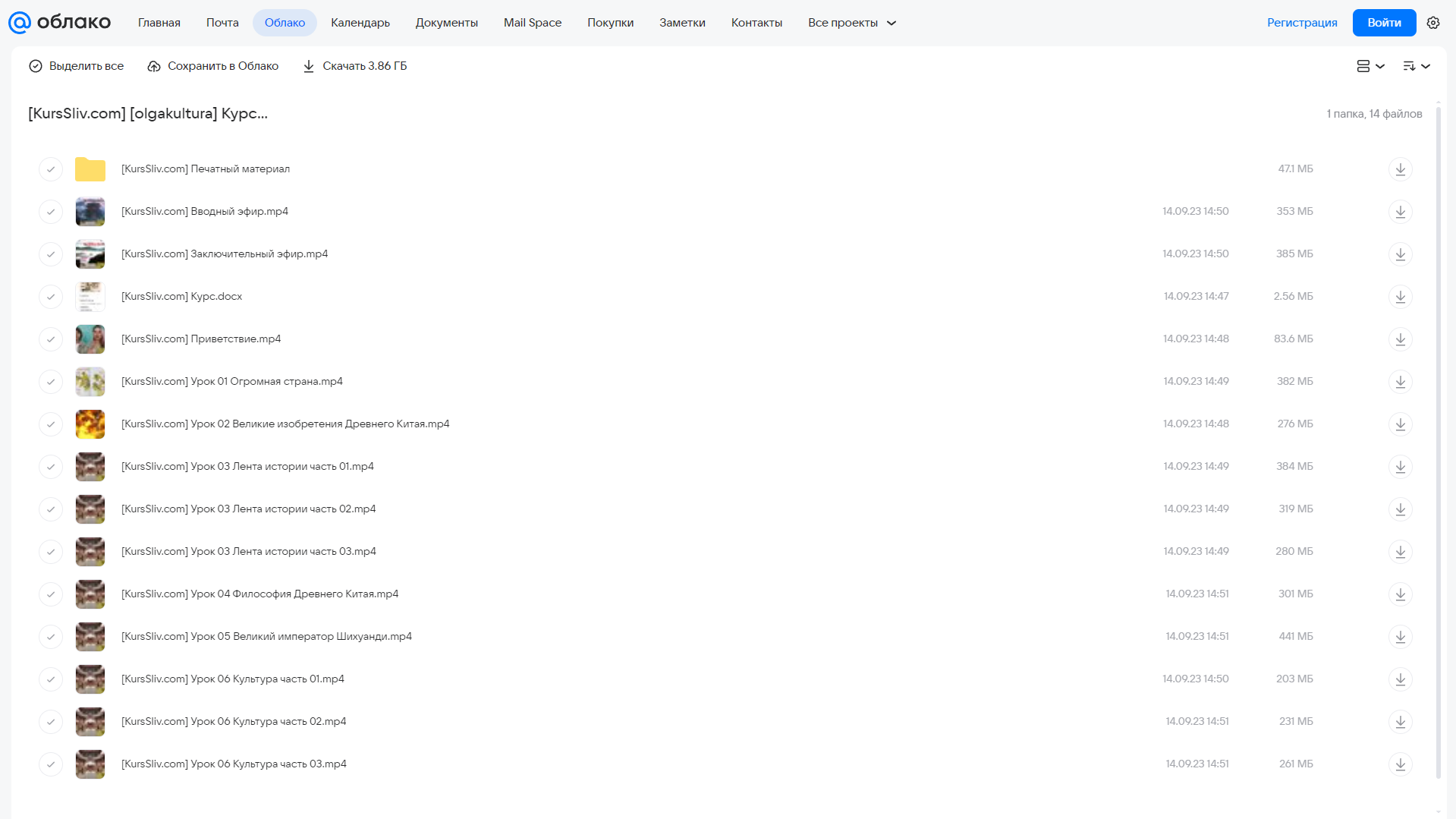This screenshot has height=819, width=1456.
Task: Click Сохранить в Облако
Action: tap(213, 66)
